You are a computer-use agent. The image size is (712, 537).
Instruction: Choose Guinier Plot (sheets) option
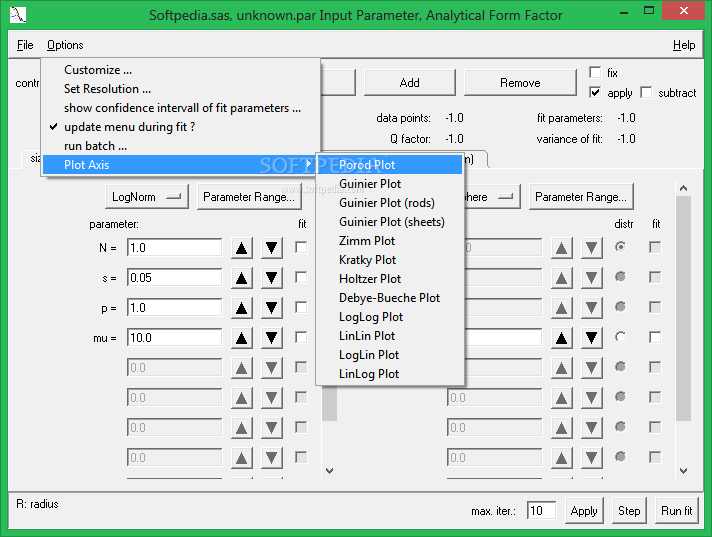coord(390,222)
